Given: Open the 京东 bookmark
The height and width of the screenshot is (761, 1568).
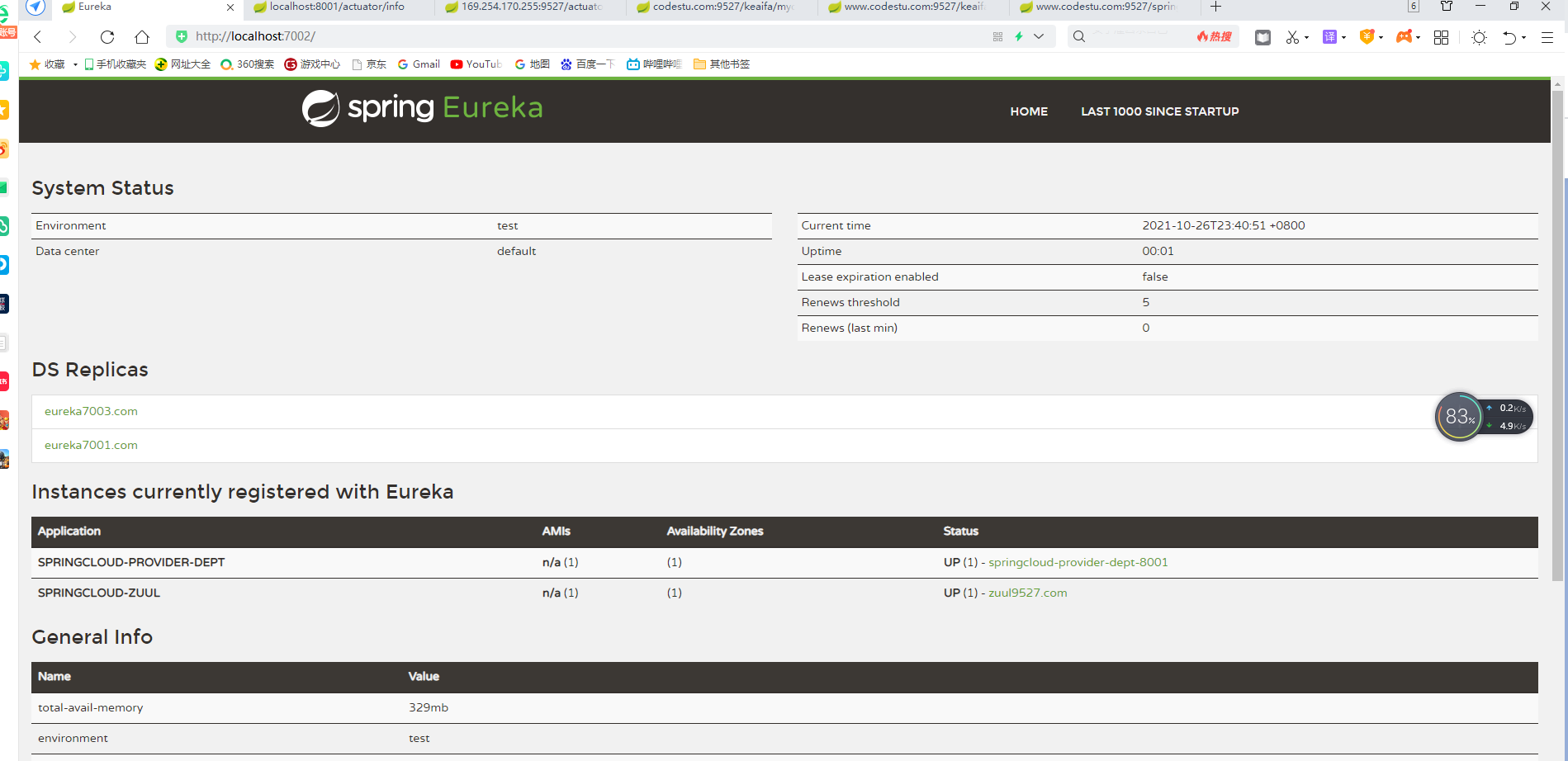Looking at the screenshot, I should tap(369, 64).
